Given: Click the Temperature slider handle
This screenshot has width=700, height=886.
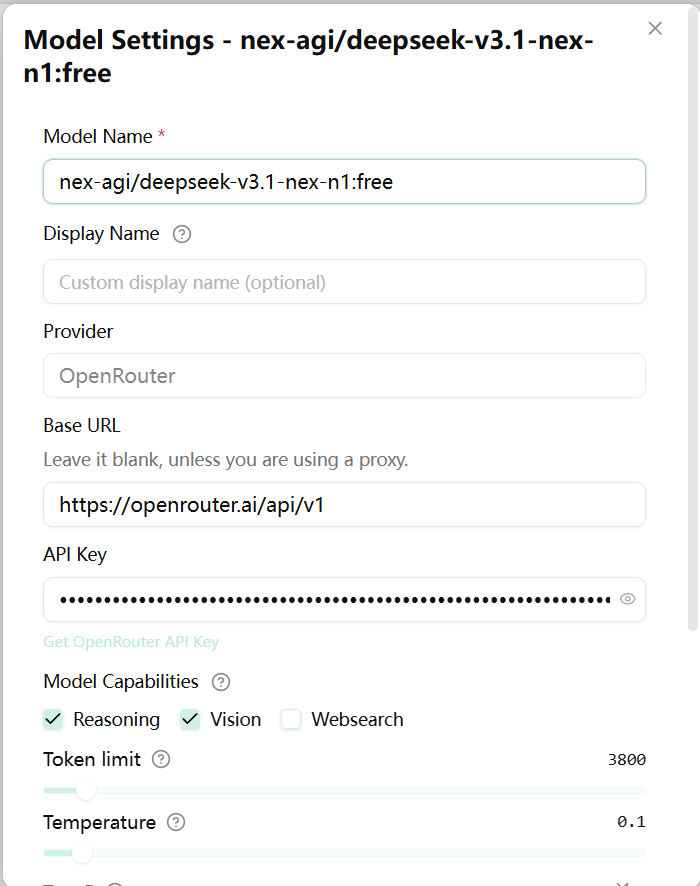Looking at the screenshot, I should pyautogui.click(x=82, y=854).
